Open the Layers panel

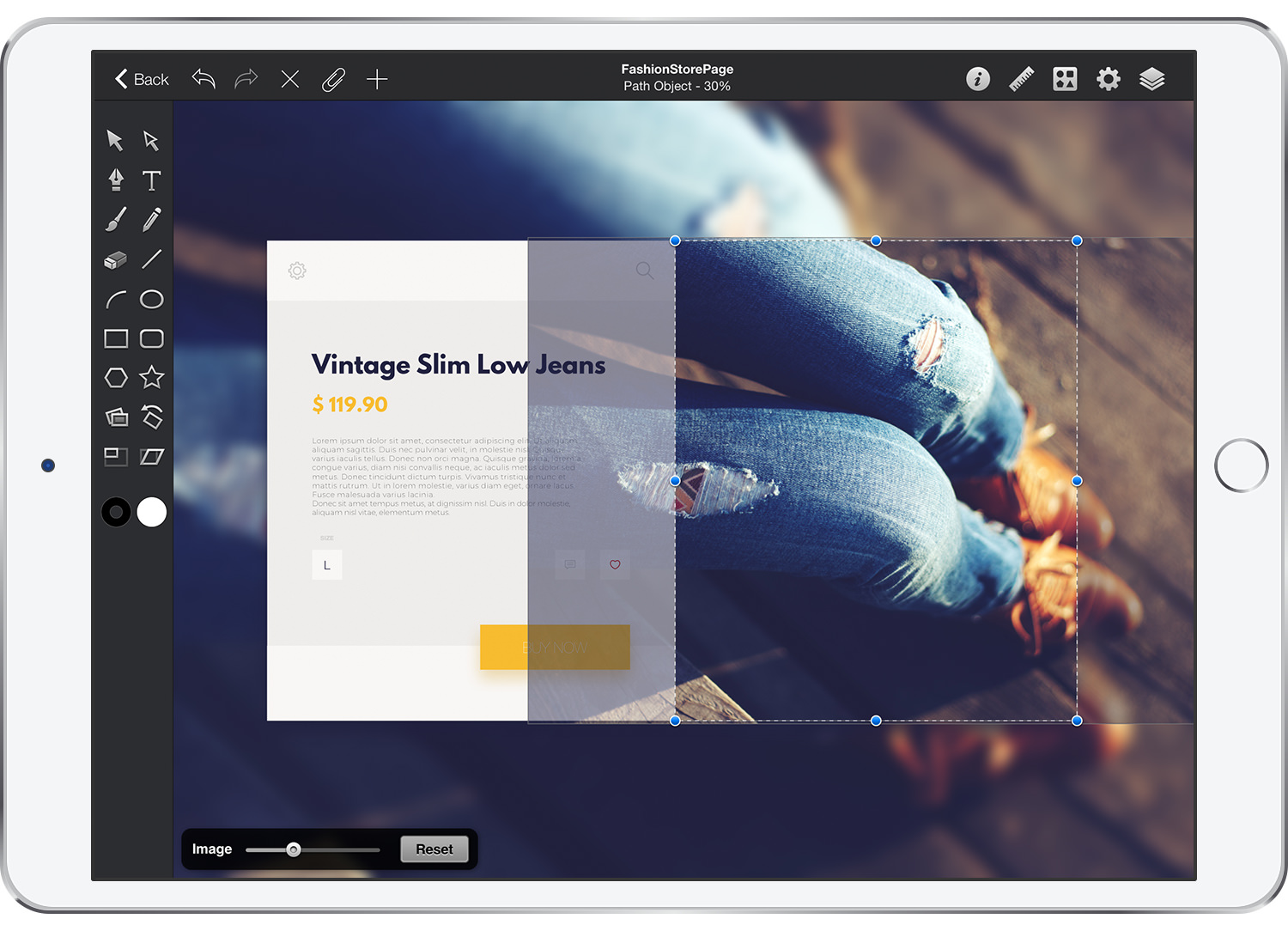coord(1152,79)
